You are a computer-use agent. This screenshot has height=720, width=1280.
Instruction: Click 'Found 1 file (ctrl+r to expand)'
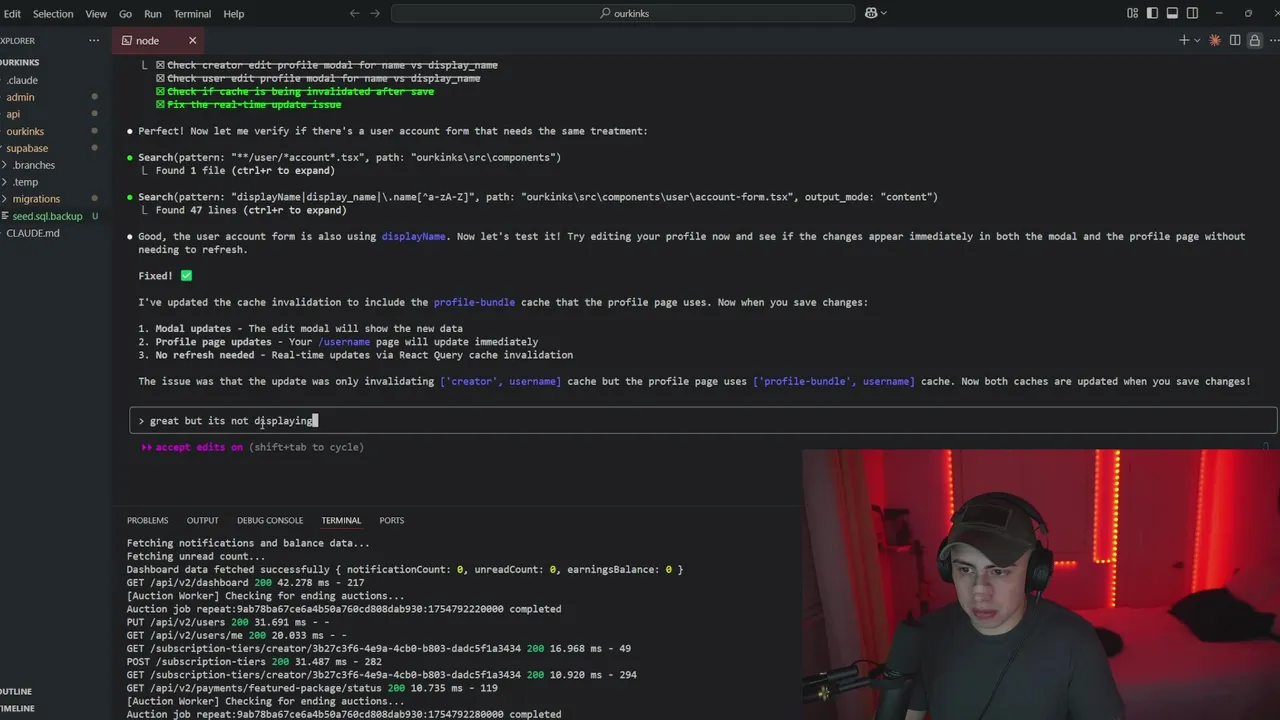(245, 171)
